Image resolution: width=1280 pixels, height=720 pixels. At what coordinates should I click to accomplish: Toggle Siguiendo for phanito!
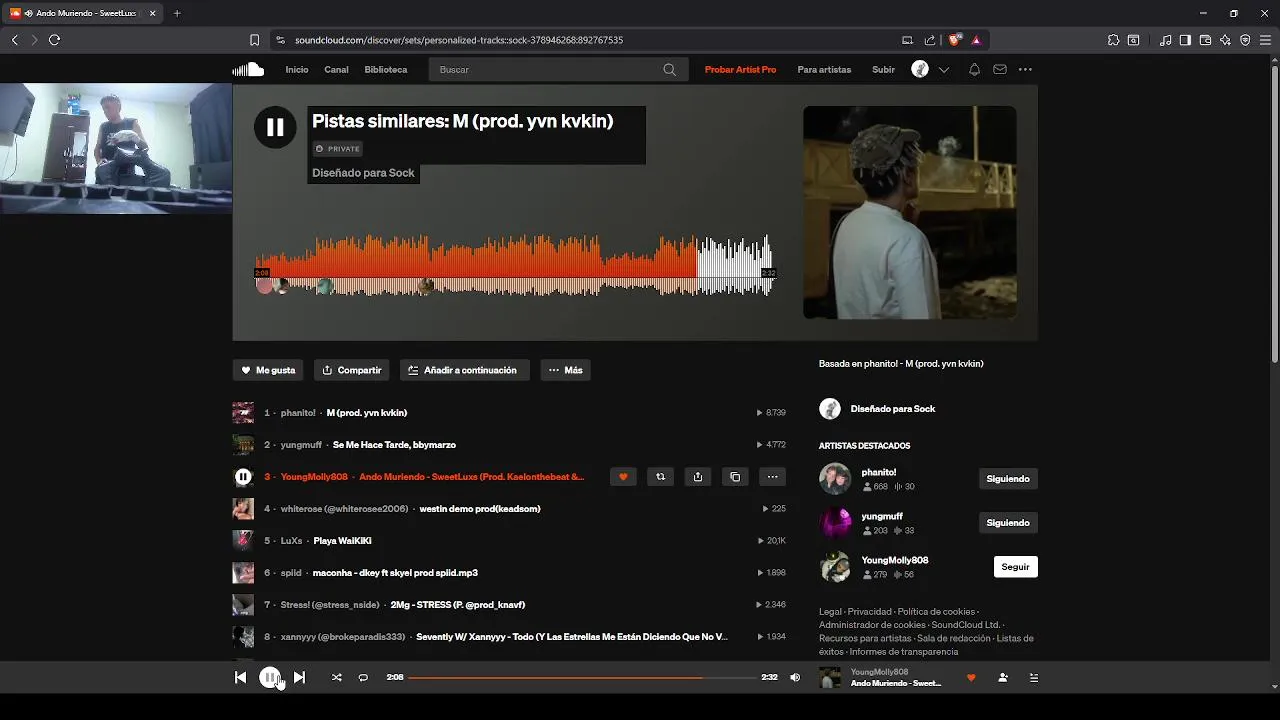click(x=1008, y=479)
